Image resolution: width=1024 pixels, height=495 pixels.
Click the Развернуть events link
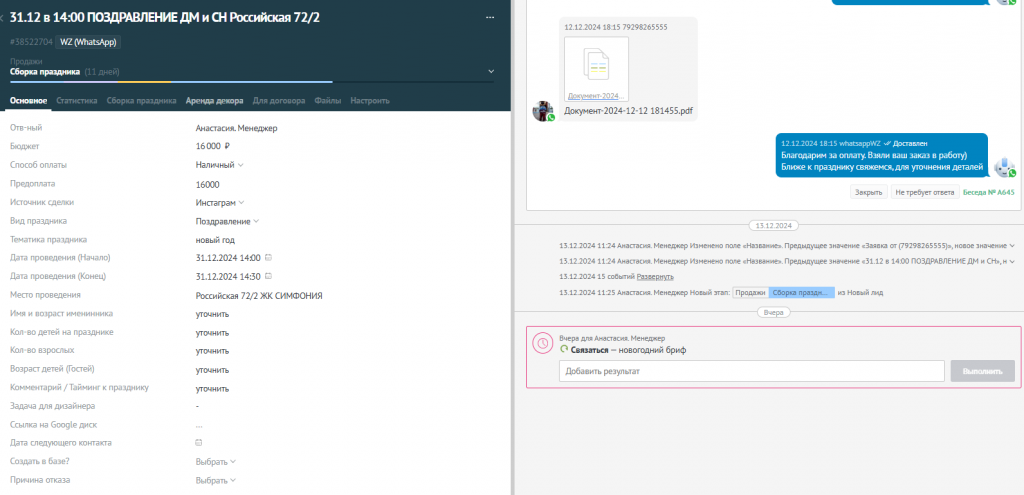[655, 277]
